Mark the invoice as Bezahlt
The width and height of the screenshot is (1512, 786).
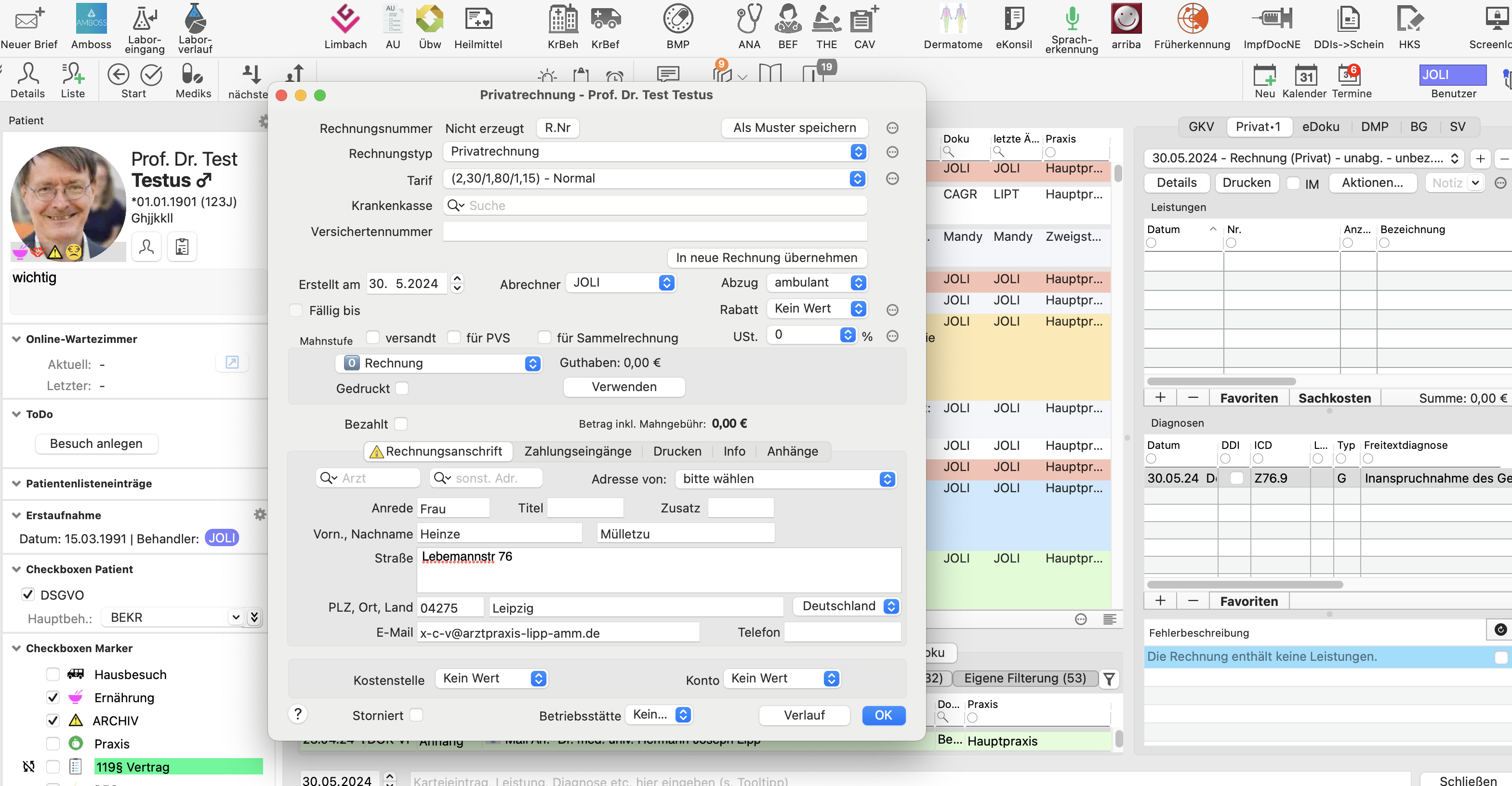[x=401, y=423]
